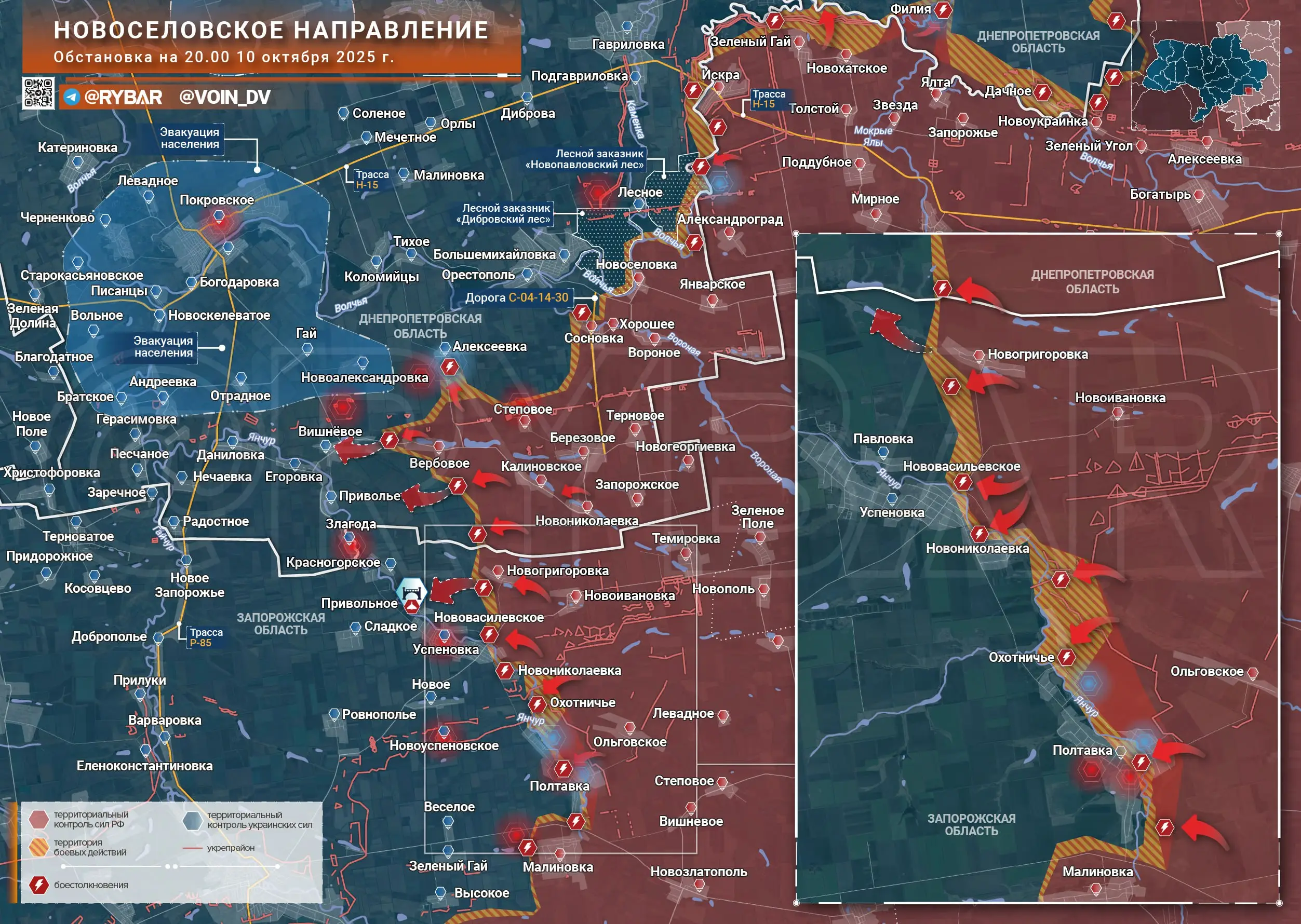
Task: Click the «Дибровский лес» reserve callout
Action: tap(505, 214)
